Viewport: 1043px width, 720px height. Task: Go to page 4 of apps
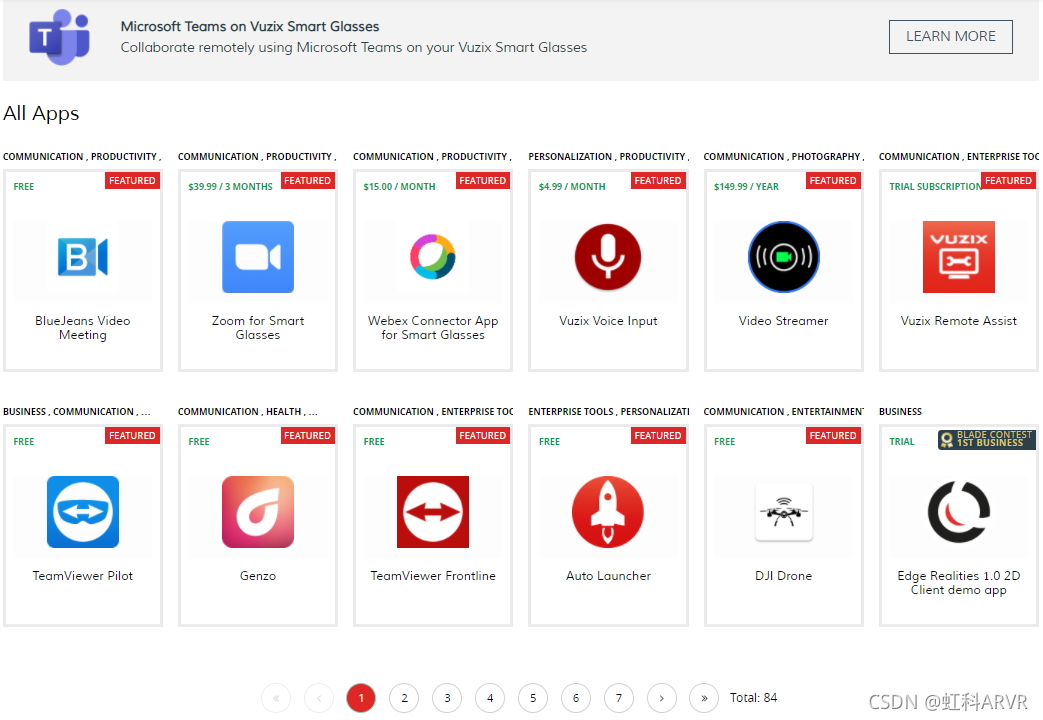[490, 698]
